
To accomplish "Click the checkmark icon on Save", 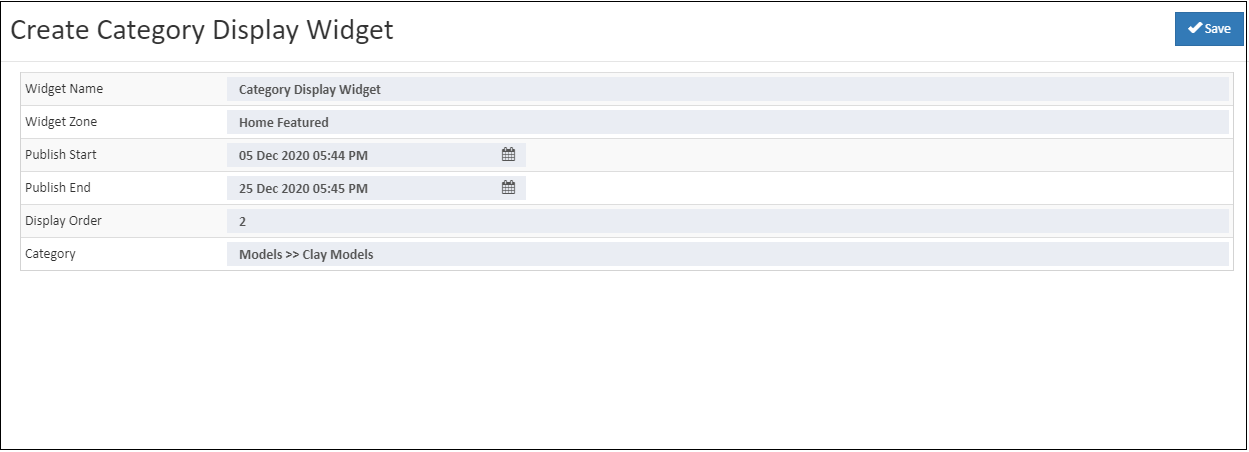I will (x=1194, y=29).
